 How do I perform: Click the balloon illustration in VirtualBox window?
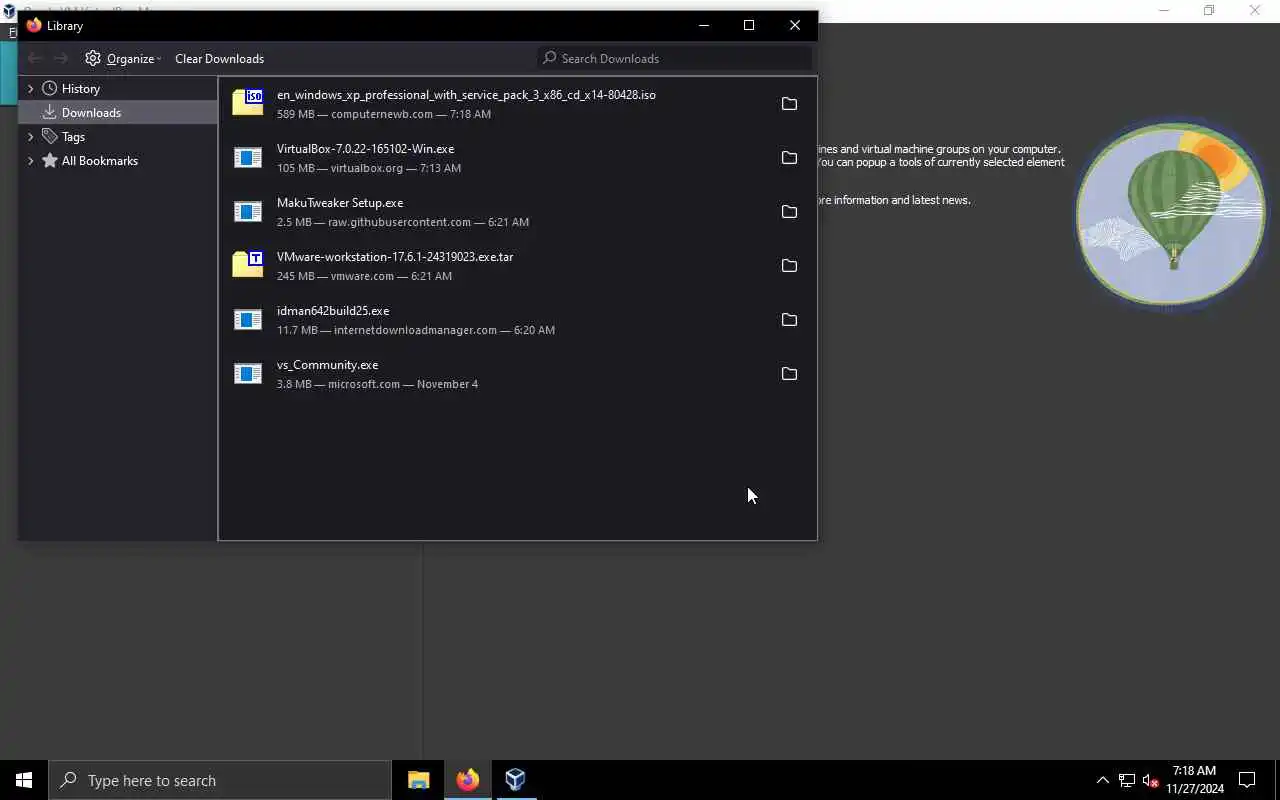point(1171,214)
